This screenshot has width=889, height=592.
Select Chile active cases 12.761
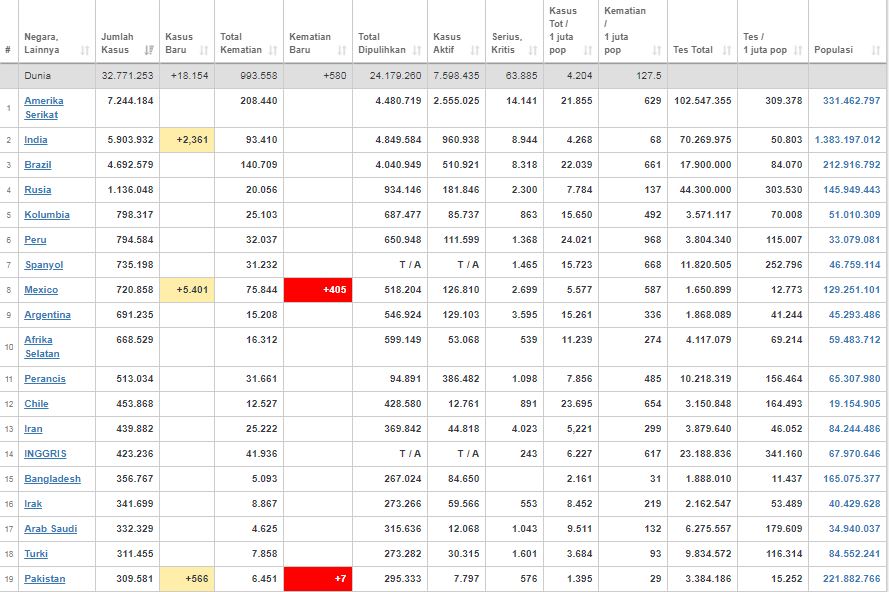click(463, 403)
